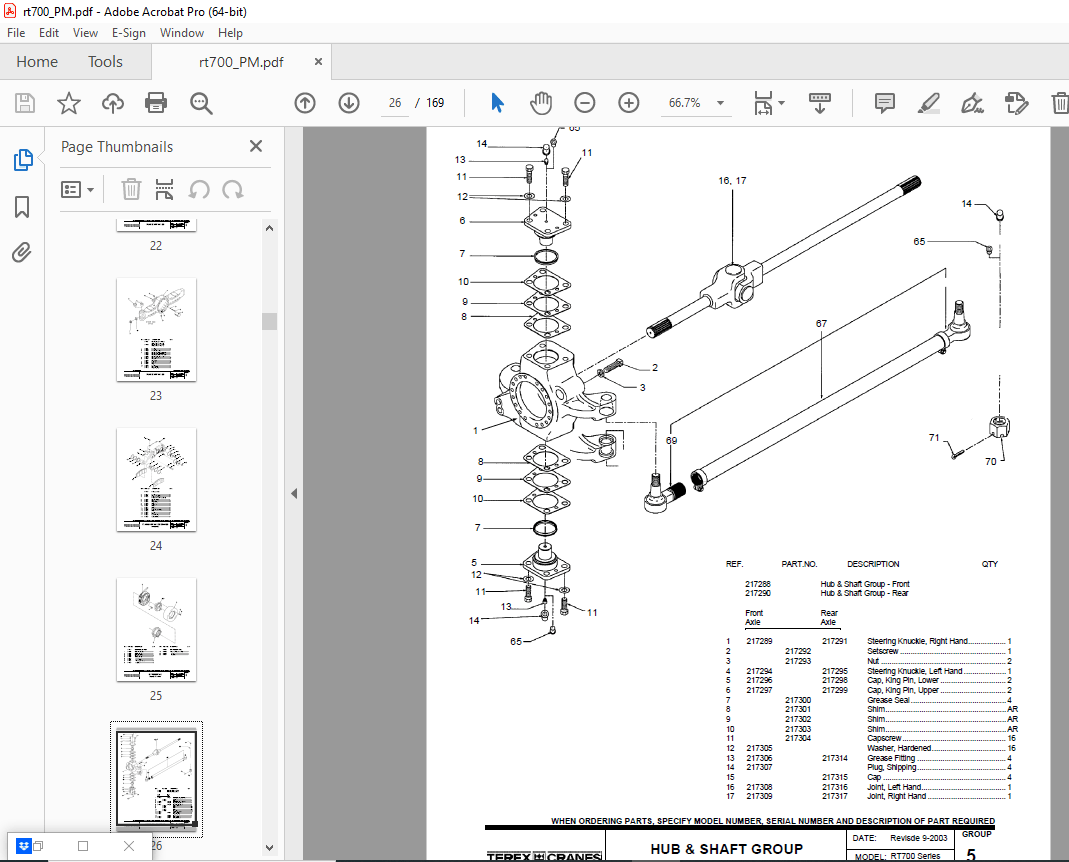
Task: Toggle the Bookmarks sidebar panel
Action: pyautogui.click(x=22, y=207)
